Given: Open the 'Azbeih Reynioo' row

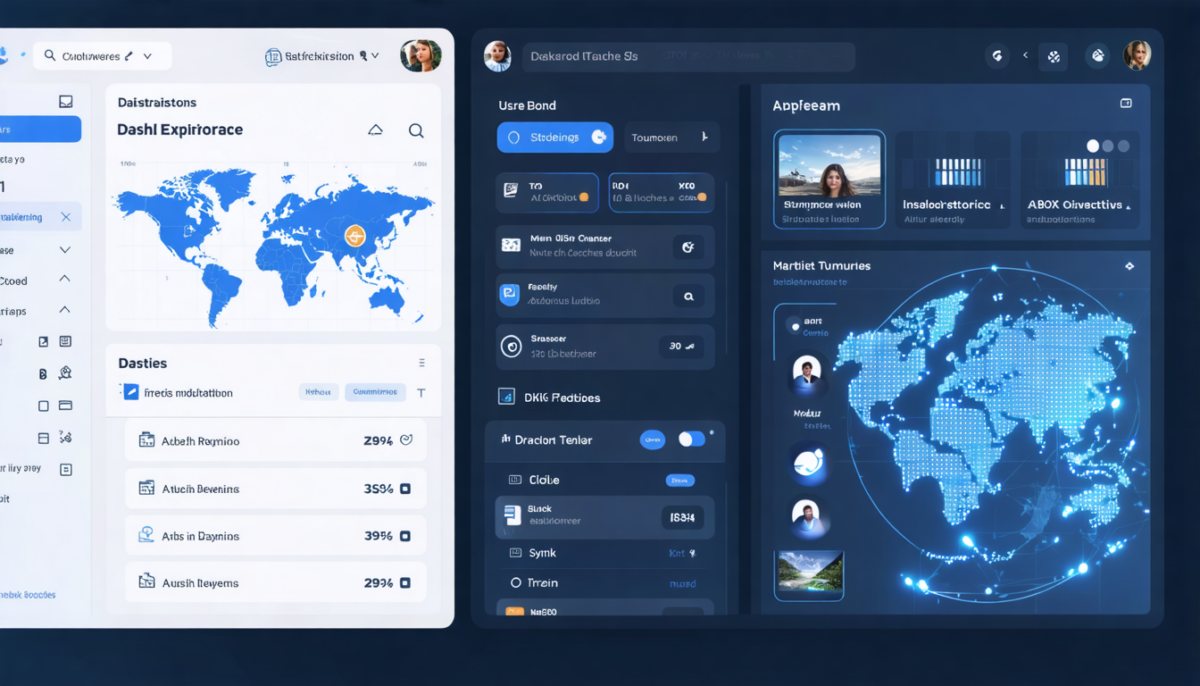Looking at the screenshot, I should coord(275,440).
